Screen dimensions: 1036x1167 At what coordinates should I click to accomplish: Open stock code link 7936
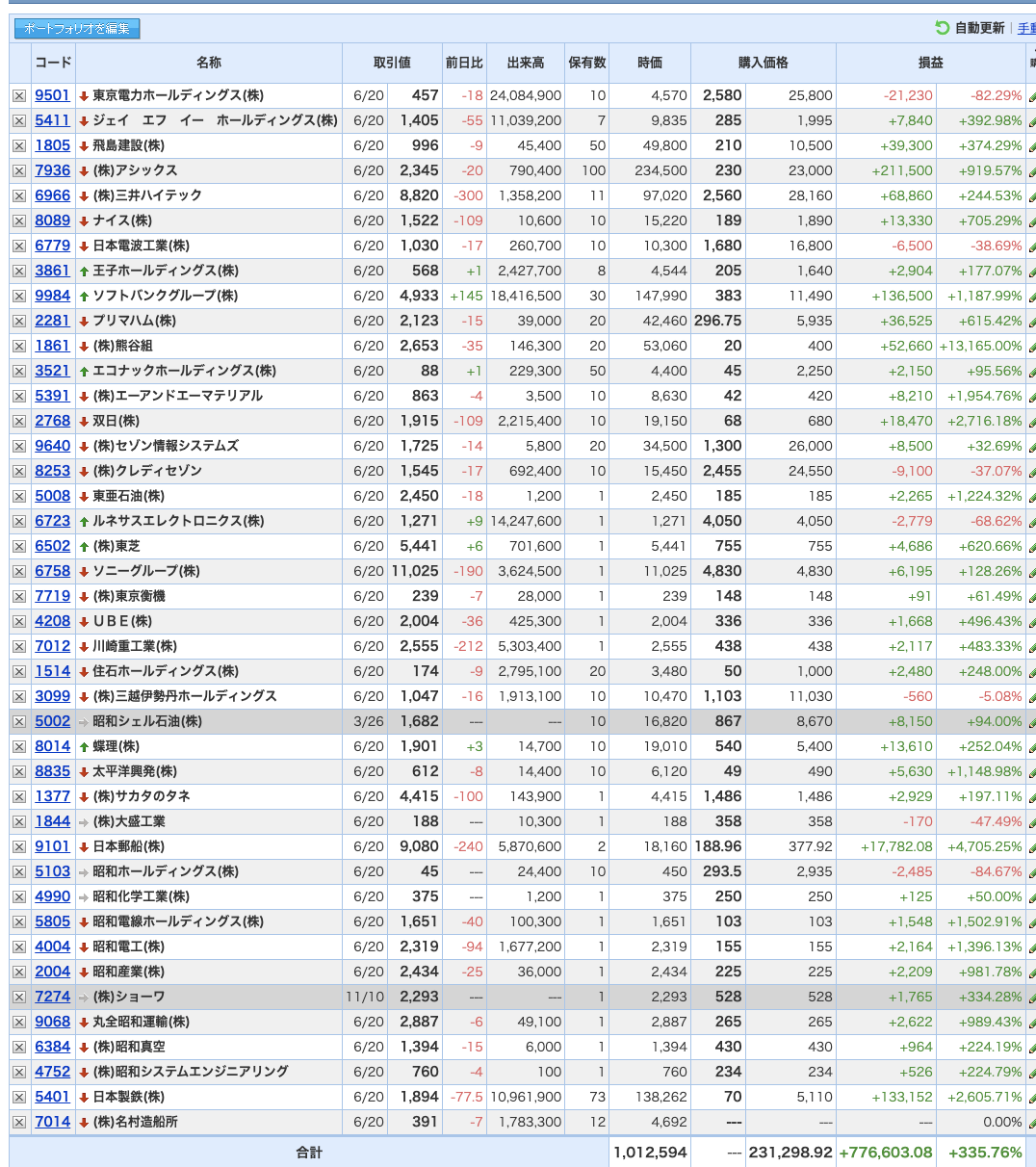53,170
